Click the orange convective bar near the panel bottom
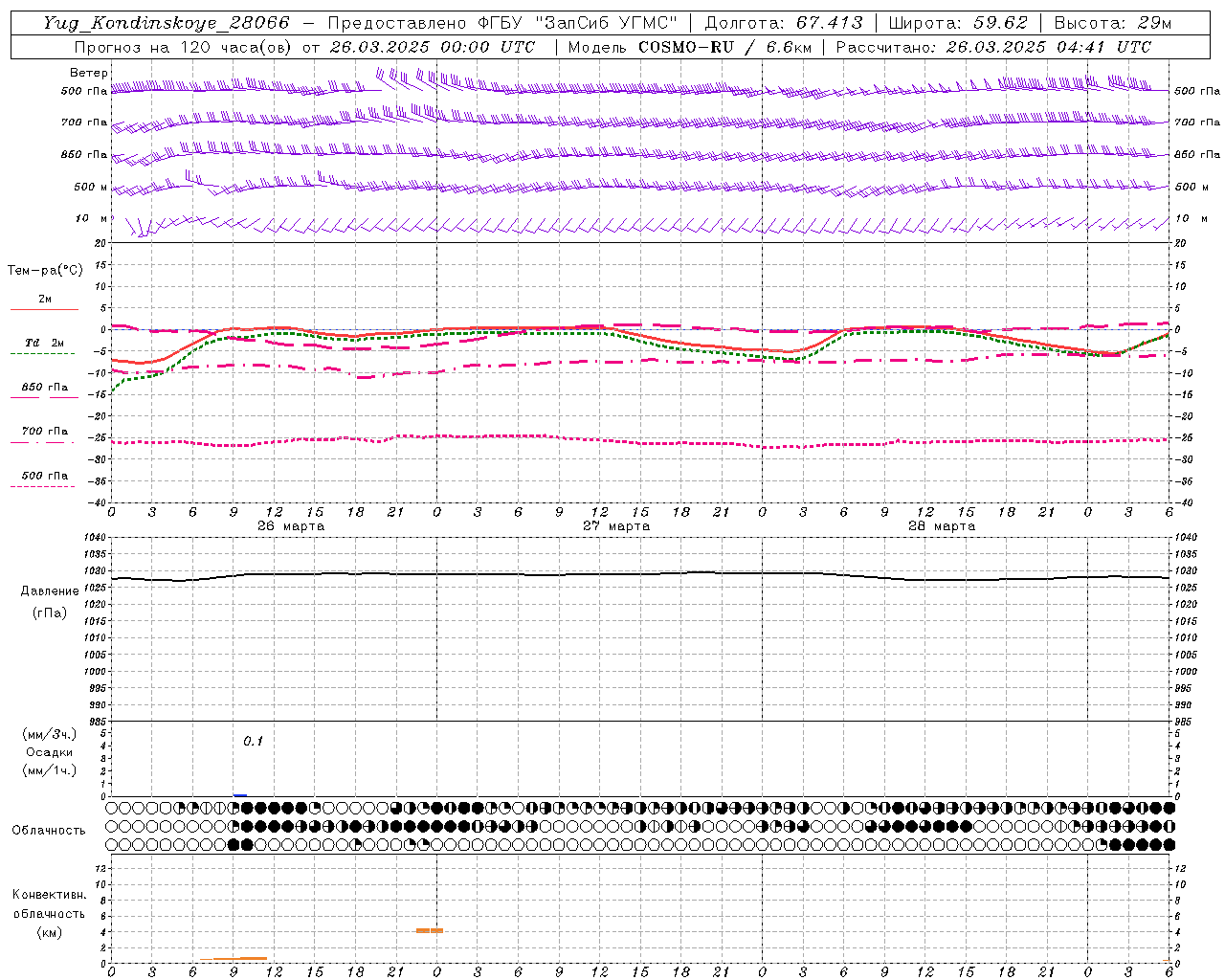The height and width of the screenshot is (980, 1225). point(234,959)
